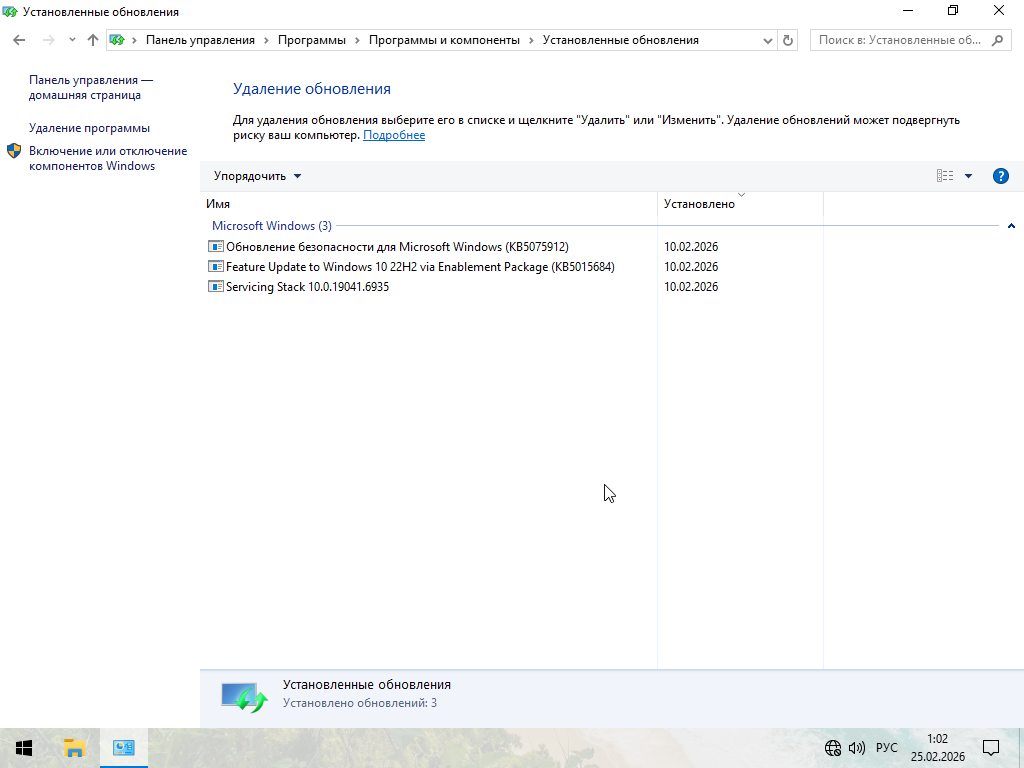This screenshot has height=768, width=1024.
Task: Open the notification center icon
Action: pos(991,748)
